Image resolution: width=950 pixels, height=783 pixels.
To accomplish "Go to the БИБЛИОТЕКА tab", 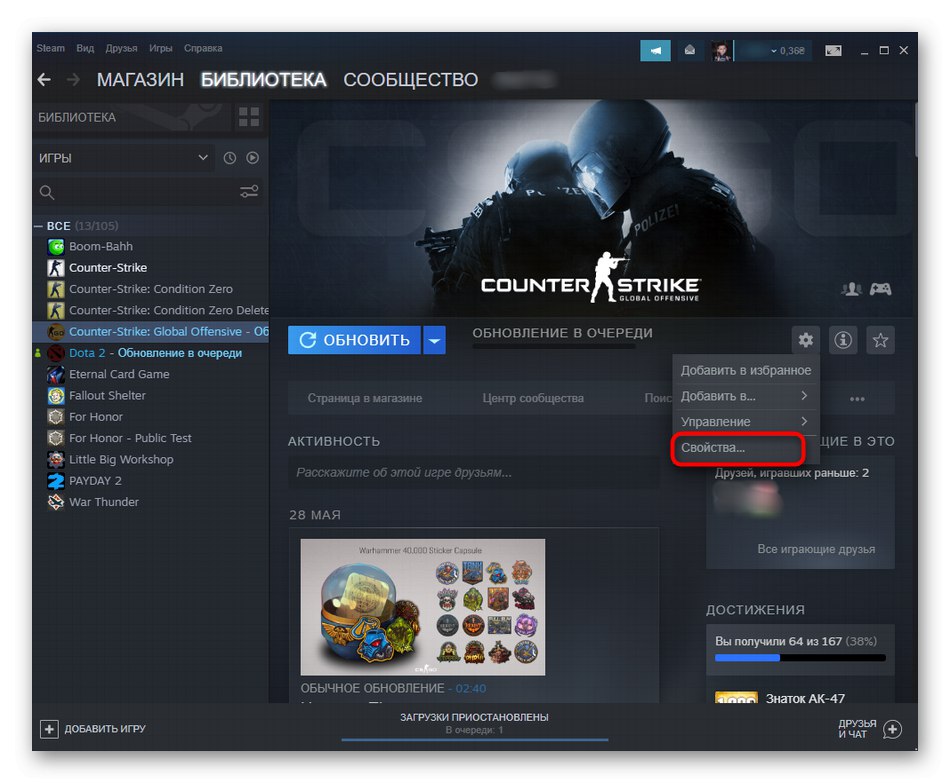I will coord(264,79).
